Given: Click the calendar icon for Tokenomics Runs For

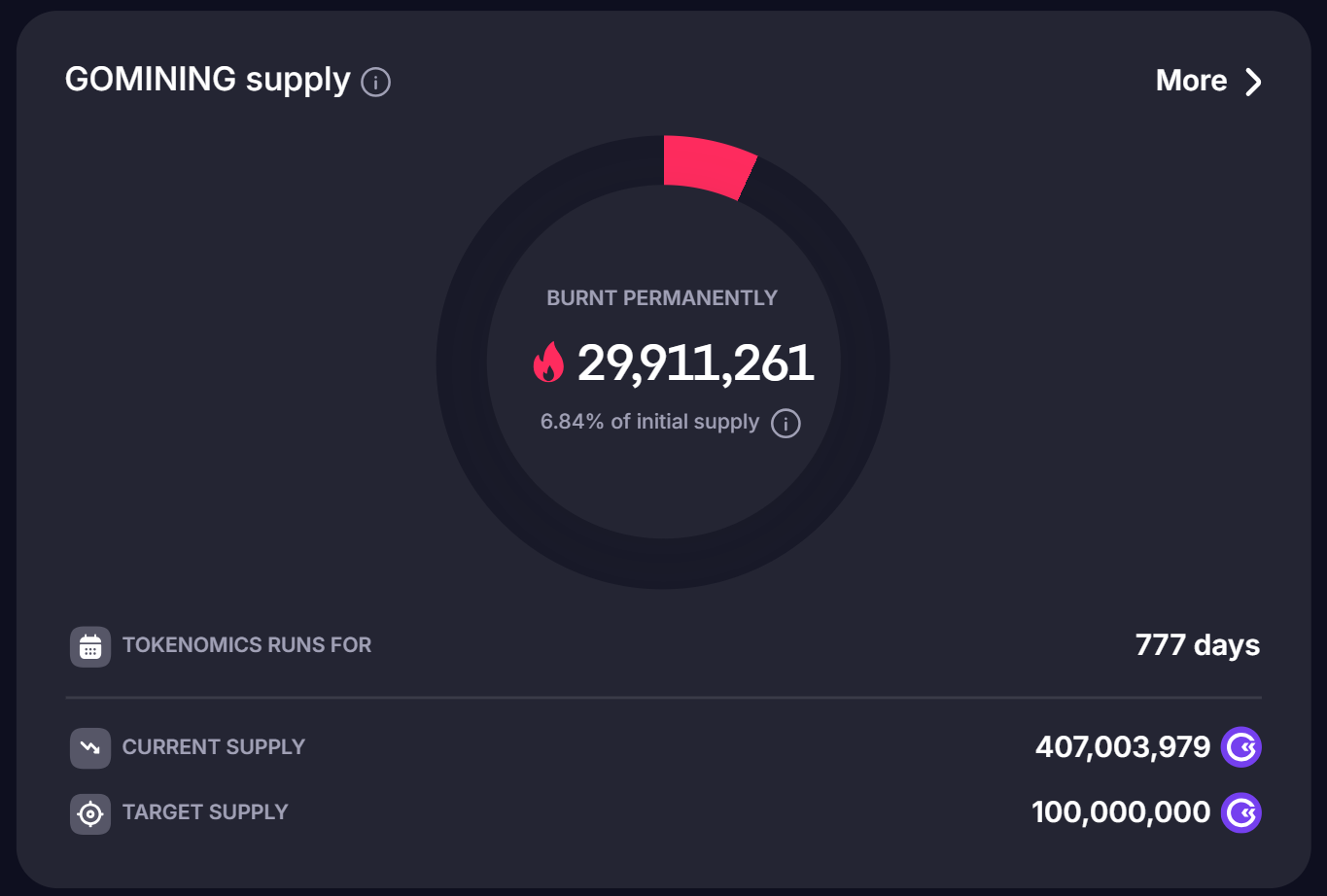Looking at the screenshot, I should click(x=90, y=646).
